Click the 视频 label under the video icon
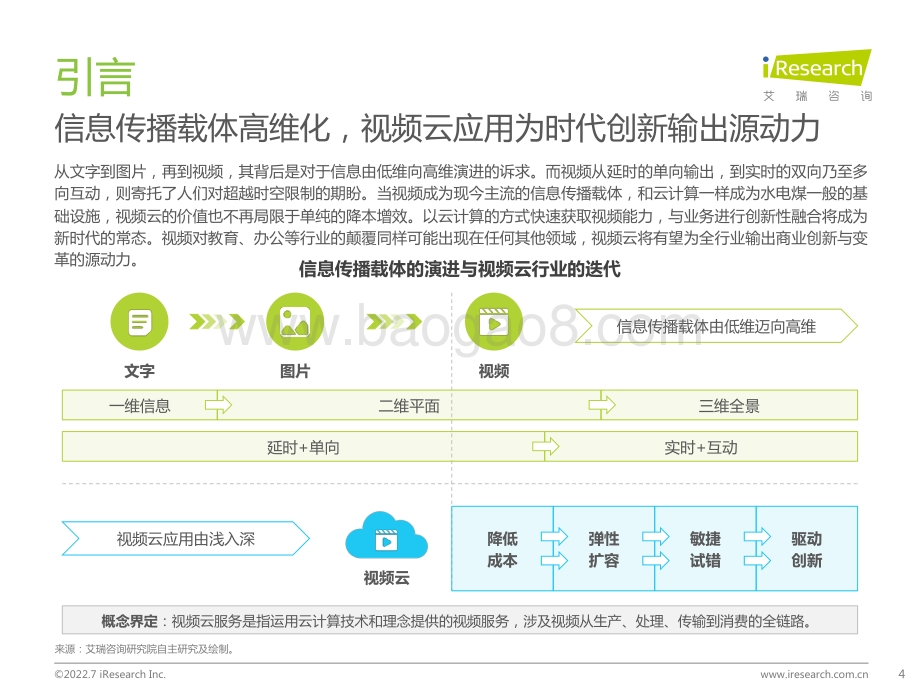This screenshot has height=690, width=920. coord(493,371)
